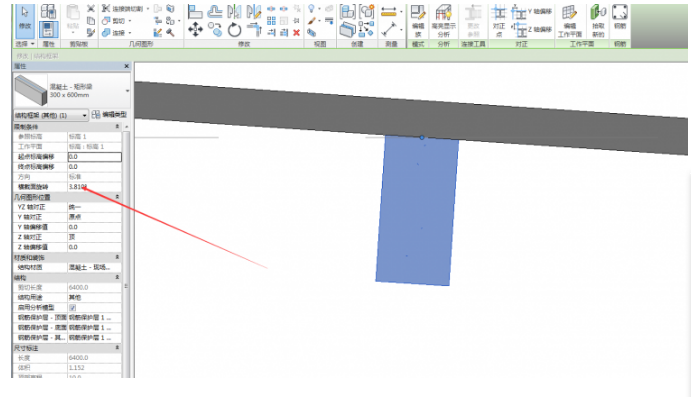Select Match Type Properties paintbrush icon
This screenshot has height=397, width=691.
(x=91, y=33)
